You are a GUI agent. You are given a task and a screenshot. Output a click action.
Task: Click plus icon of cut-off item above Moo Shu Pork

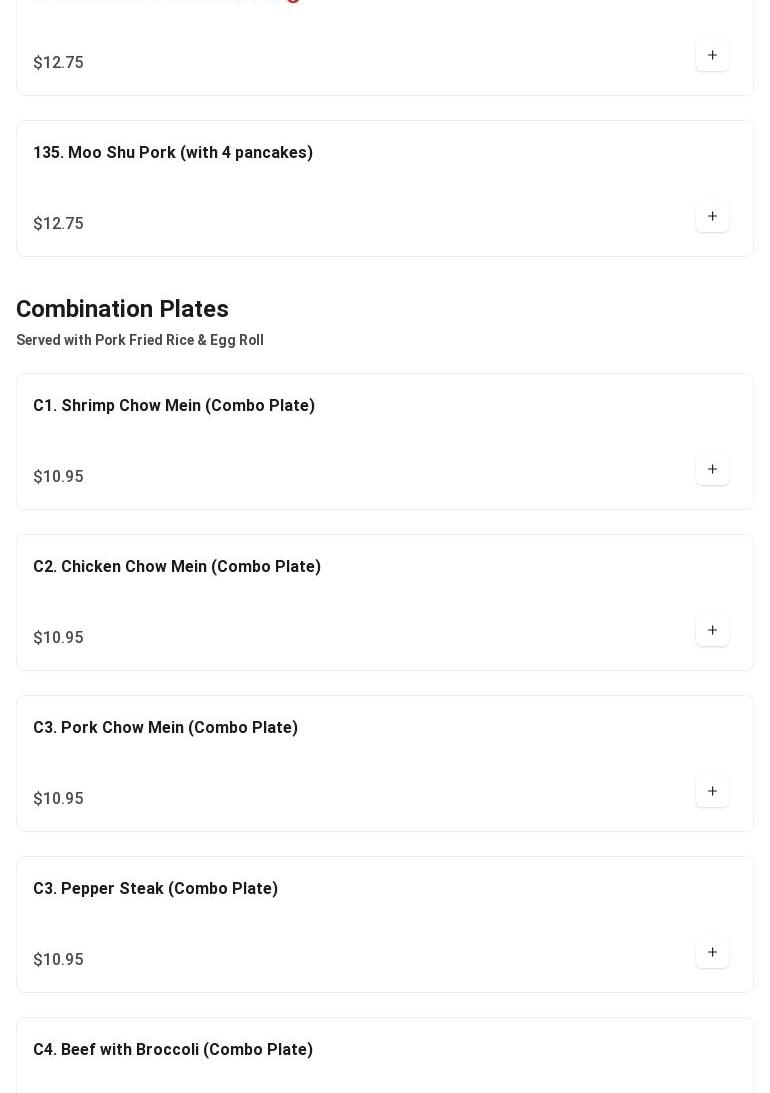[x=712, y=55]
